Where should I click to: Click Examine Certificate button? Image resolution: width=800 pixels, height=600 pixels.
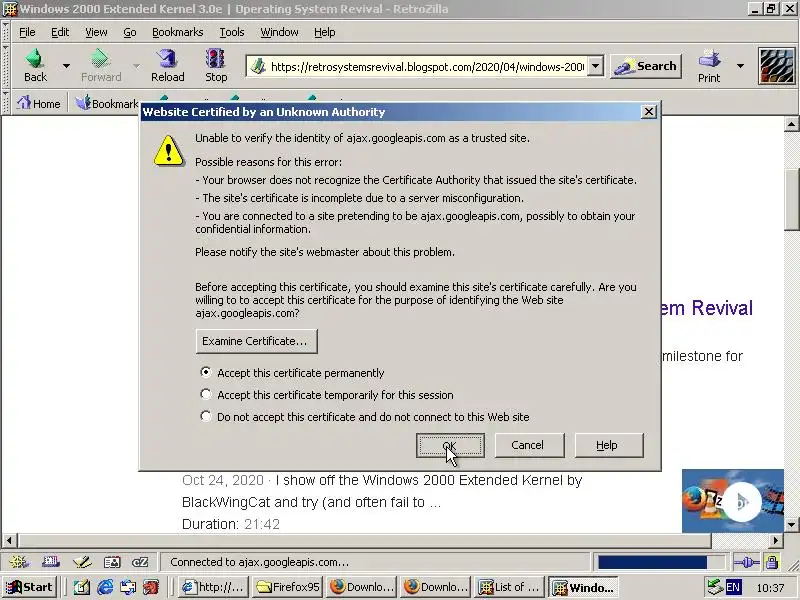tap(256, 341)
